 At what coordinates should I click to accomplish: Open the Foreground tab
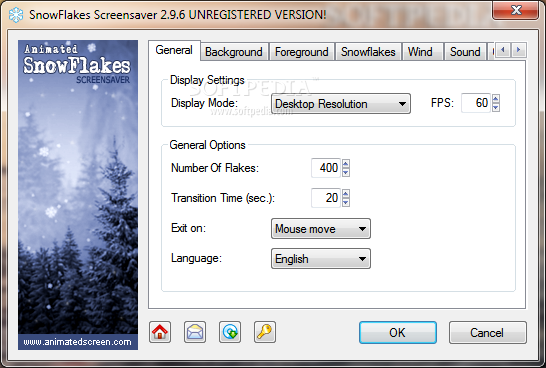click(x=302, y=52)
